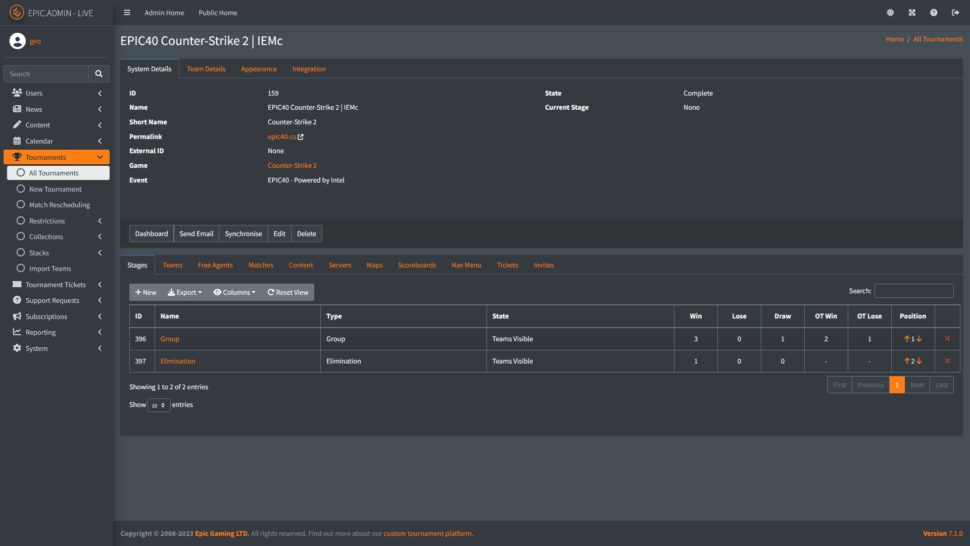Switch to Appearance tab

coord(259,69)
